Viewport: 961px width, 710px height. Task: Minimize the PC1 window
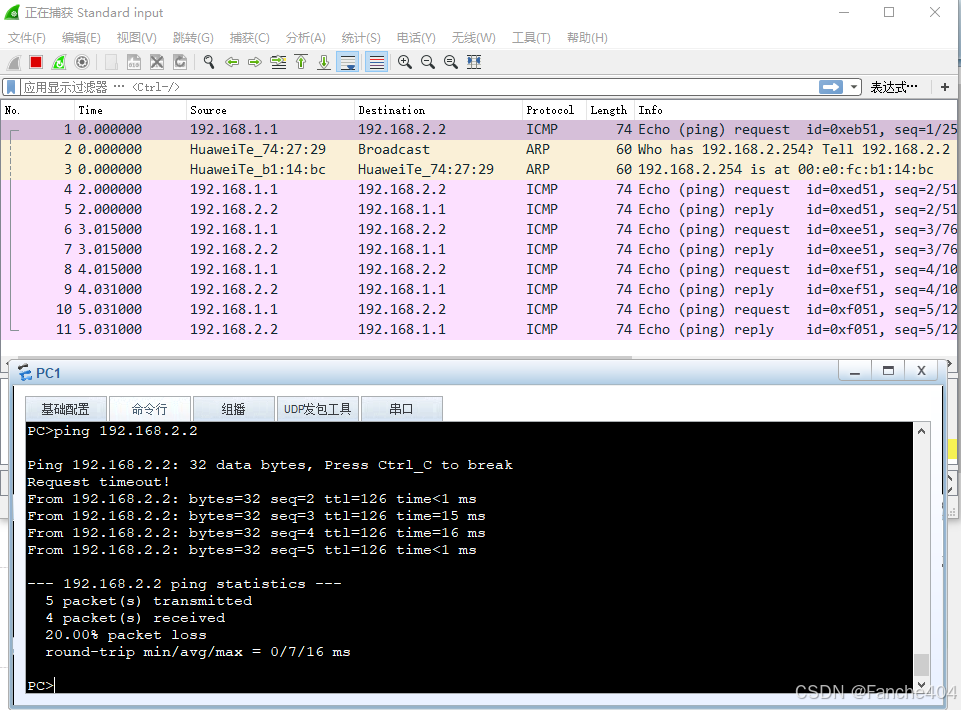[855, 371]
